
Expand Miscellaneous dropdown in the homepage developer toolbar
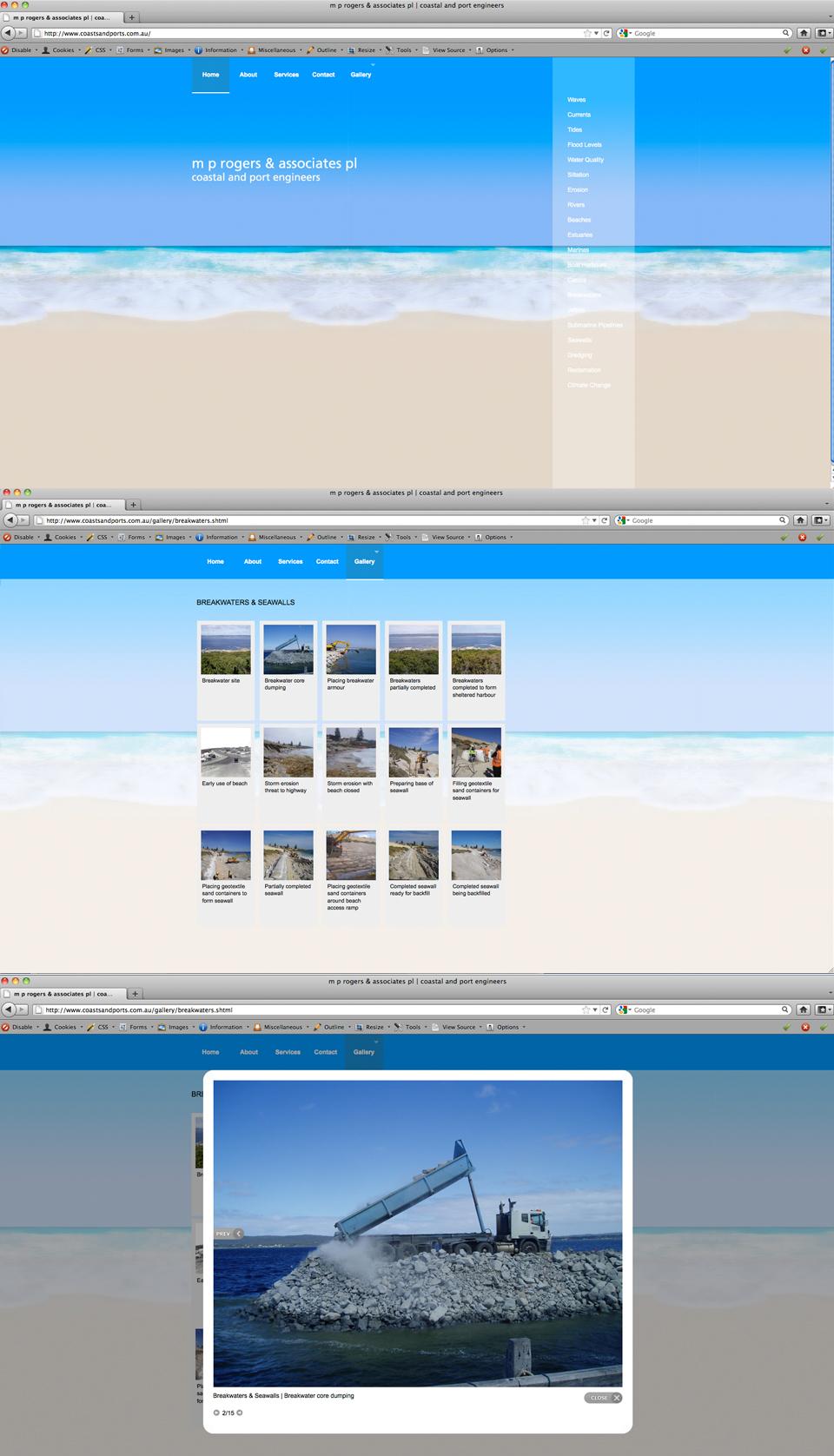(276, 50)
